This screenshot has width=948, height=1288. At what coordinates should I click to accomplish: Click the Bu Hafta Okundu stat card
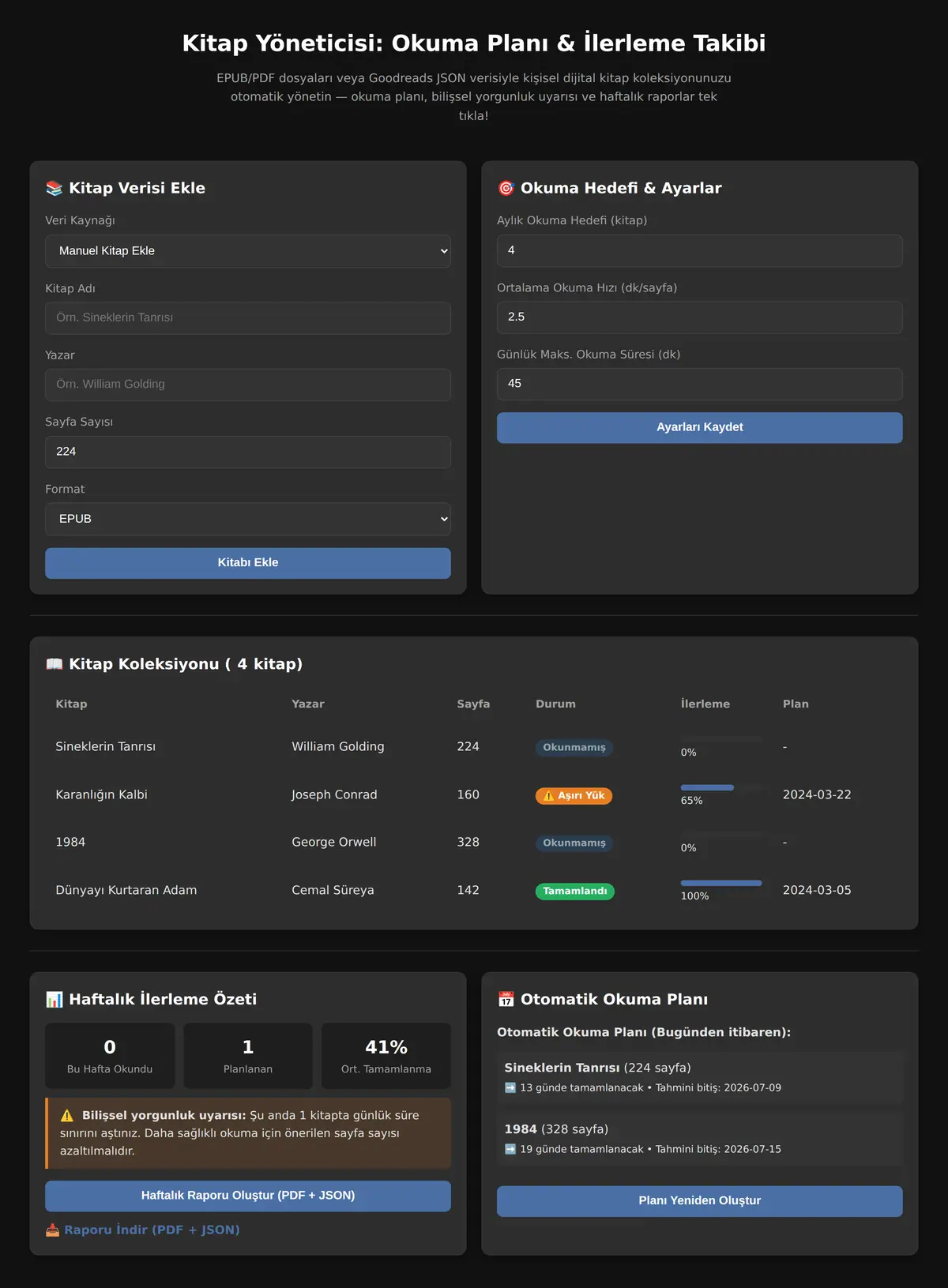click(110, 1056)
